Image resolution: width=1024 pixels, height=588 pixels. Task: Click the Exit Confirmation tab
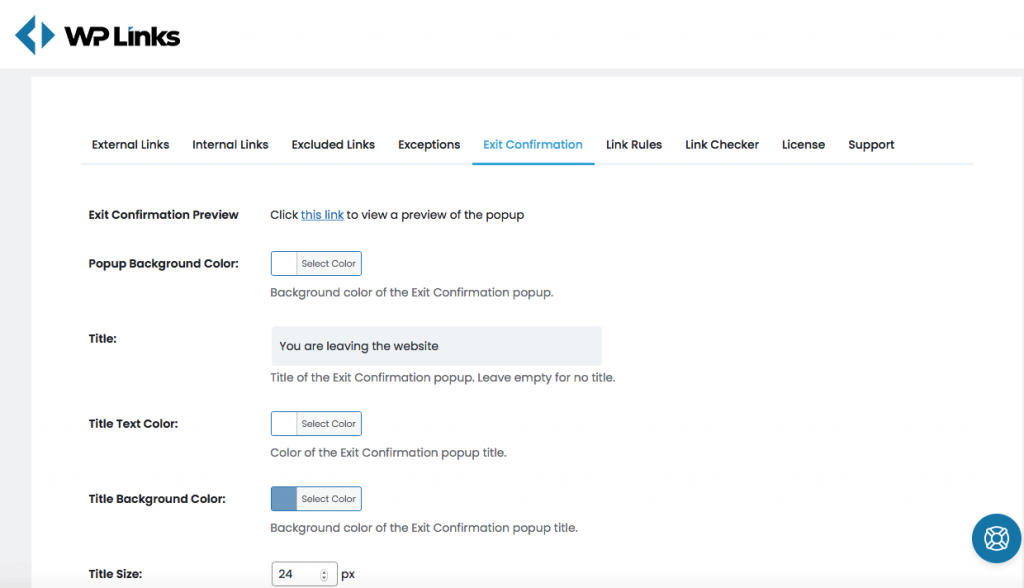533,144
